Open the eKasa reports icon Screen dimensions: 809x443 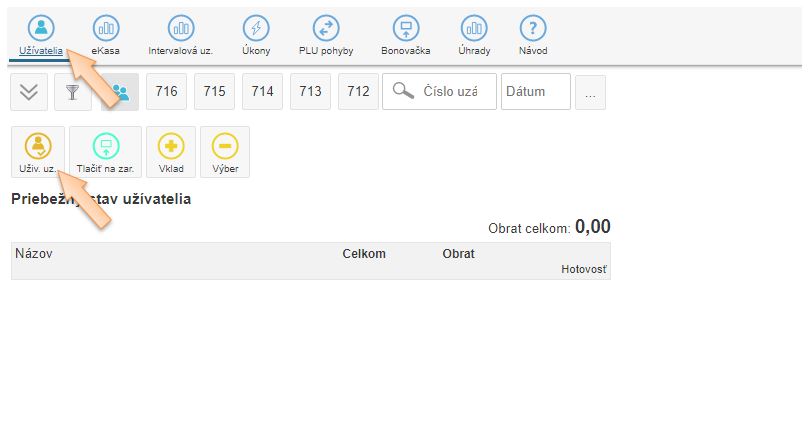coord(105,34)
